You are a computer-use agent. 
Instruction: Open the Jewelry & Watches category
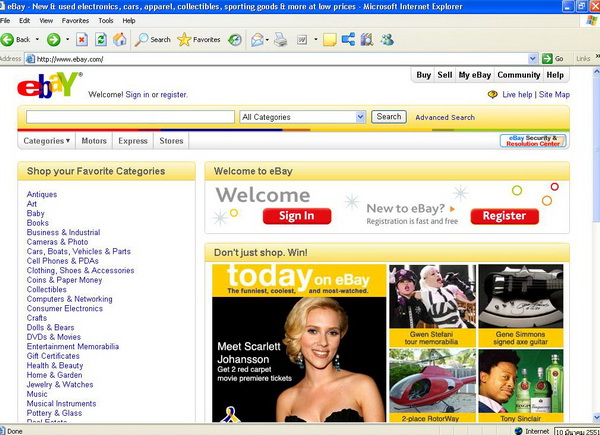(60, 384)
